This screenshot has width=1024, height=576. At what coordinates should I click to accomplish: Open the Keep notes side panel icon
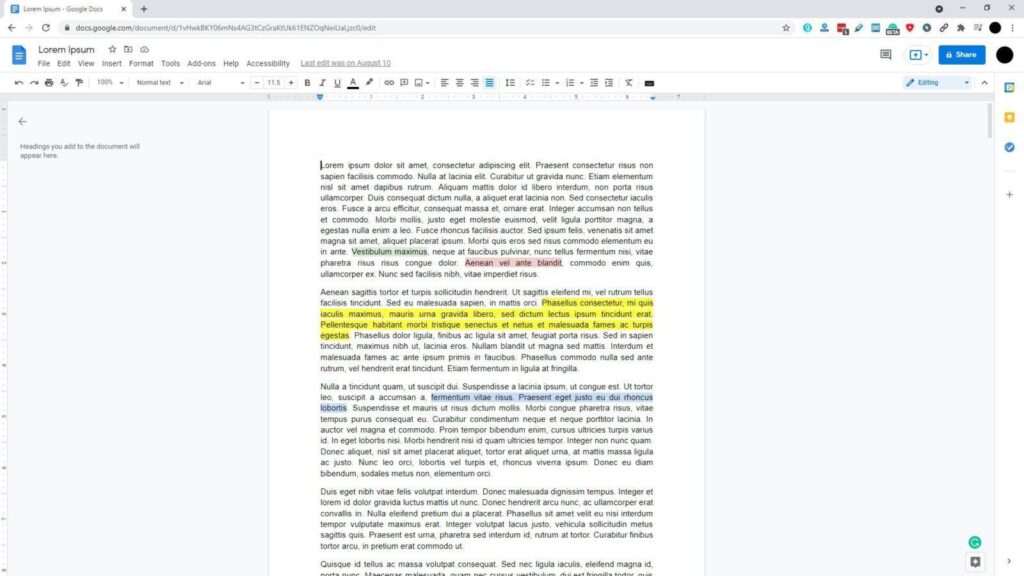(1009, 118)
